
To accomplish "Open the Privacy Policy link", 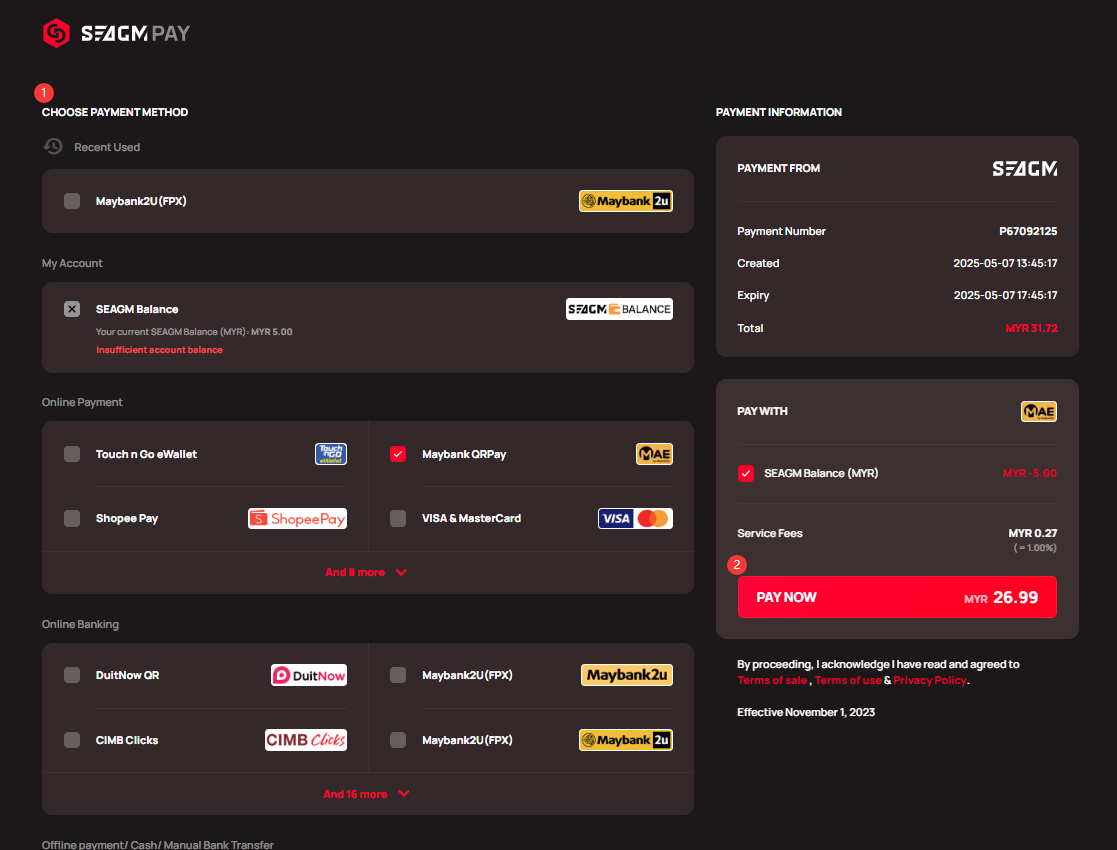I will point(930,680).
